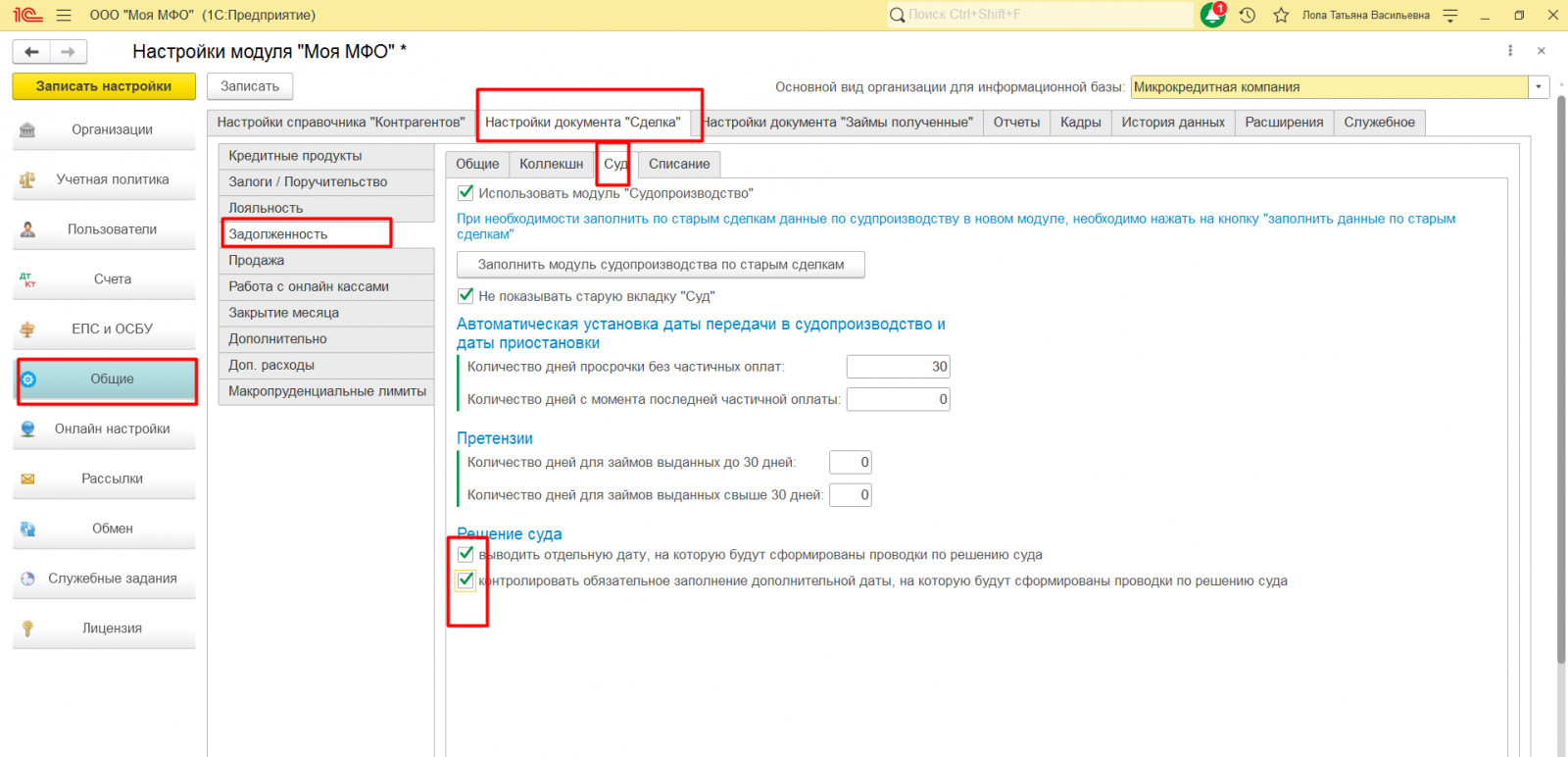Click the ЕПС и ОСБУ icon
Screen dimensions: 1568x757
[x=27, y=329]
